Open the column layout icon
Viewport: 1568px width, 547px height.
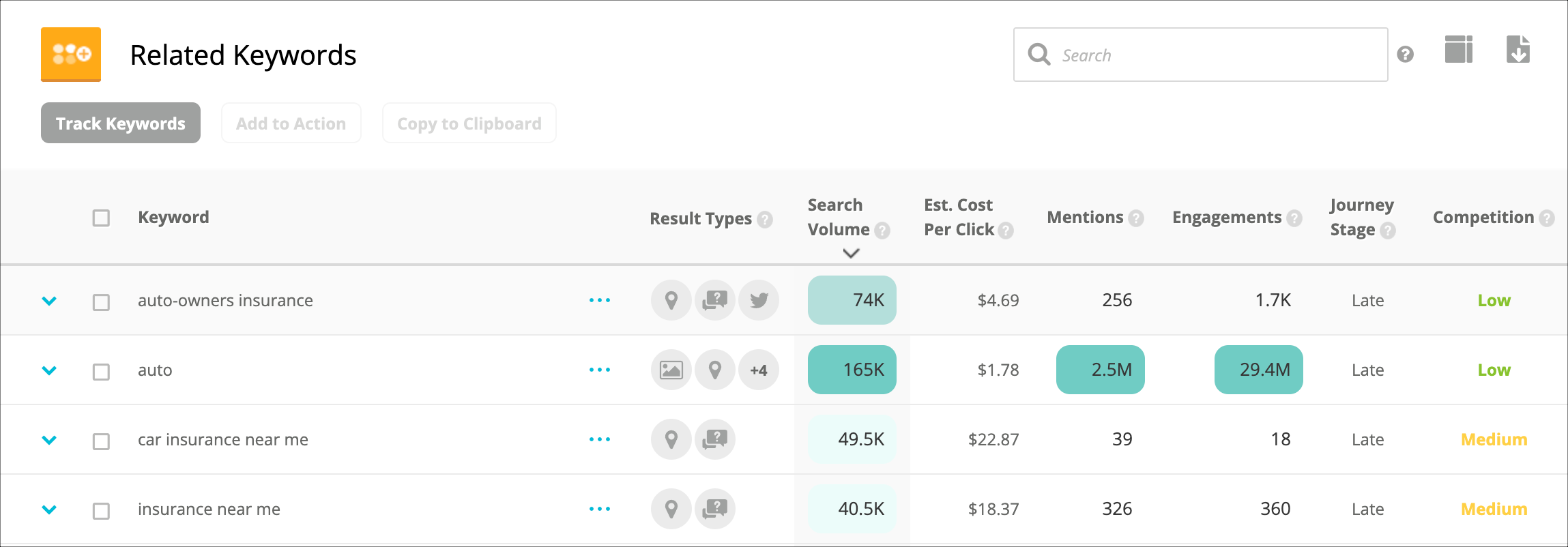pos(1459,49)
